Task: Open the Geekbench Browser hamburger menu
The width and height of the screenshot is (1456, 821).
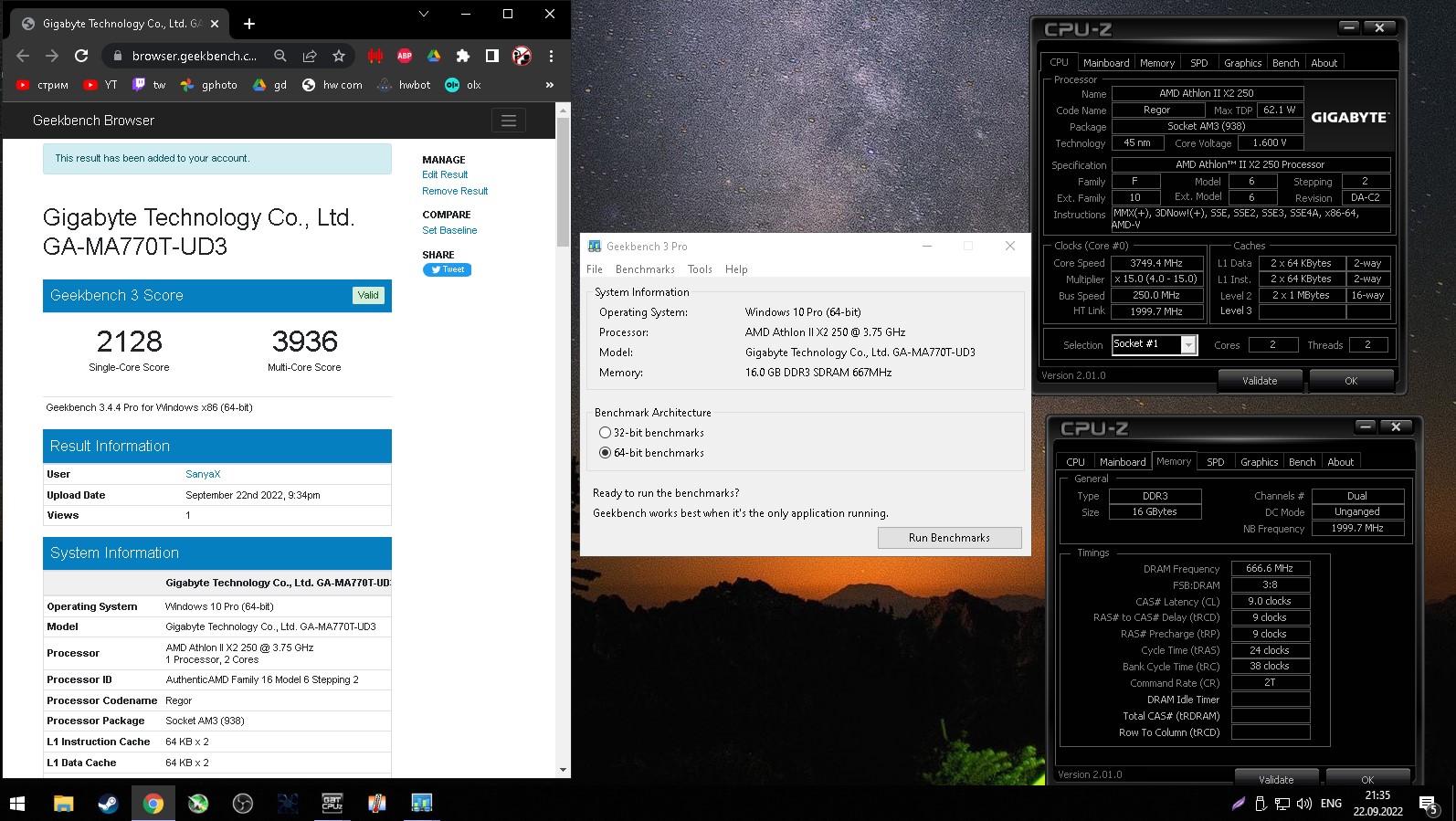Action: click(x=509, y=121)
